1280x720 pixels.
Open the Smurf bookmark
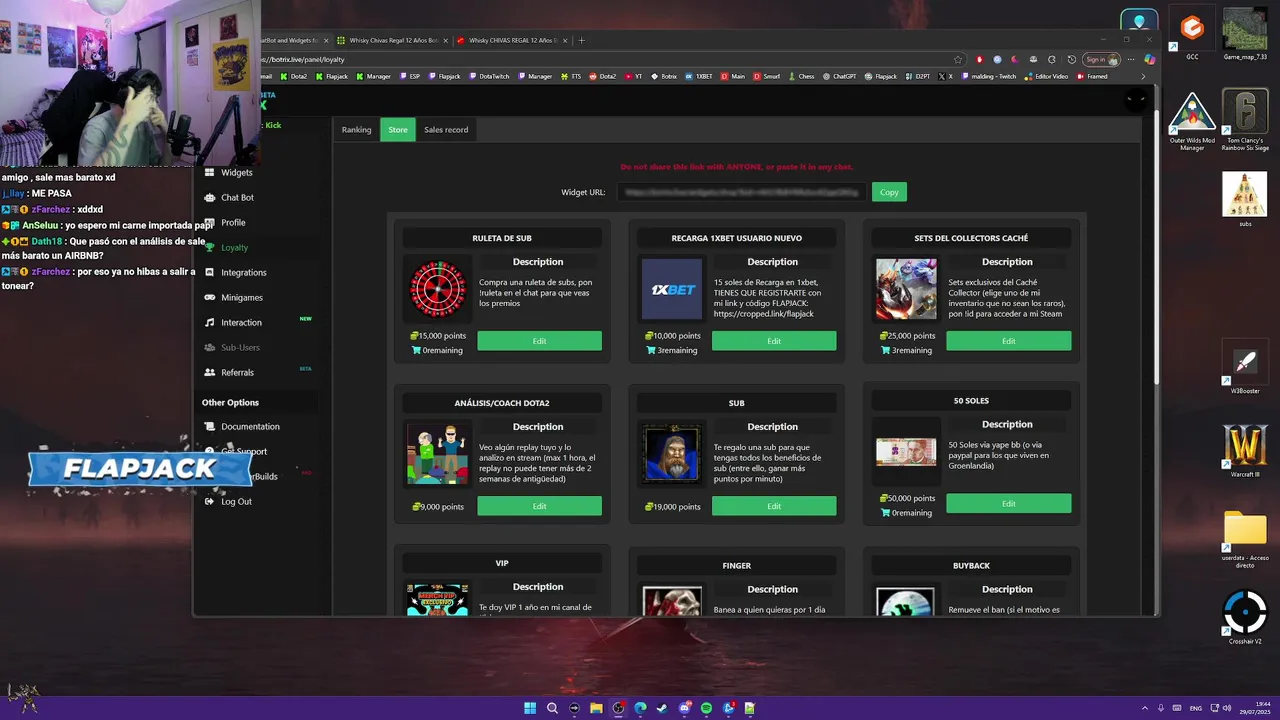766,76
